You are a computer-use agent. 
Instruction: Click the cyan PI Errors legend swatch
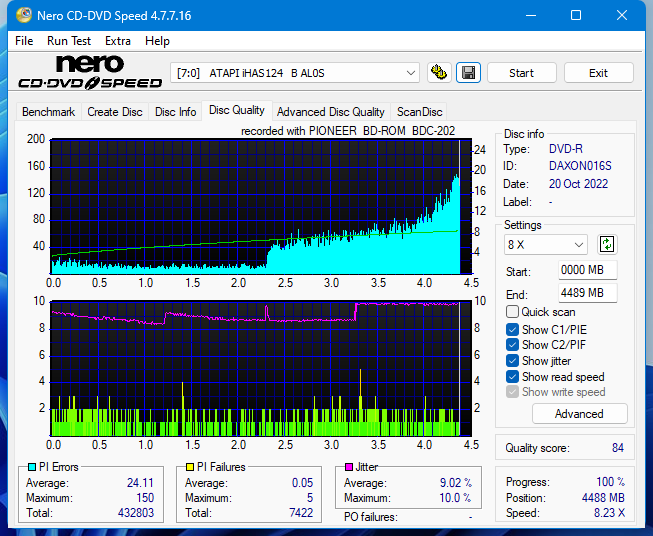tap(31, 467)
